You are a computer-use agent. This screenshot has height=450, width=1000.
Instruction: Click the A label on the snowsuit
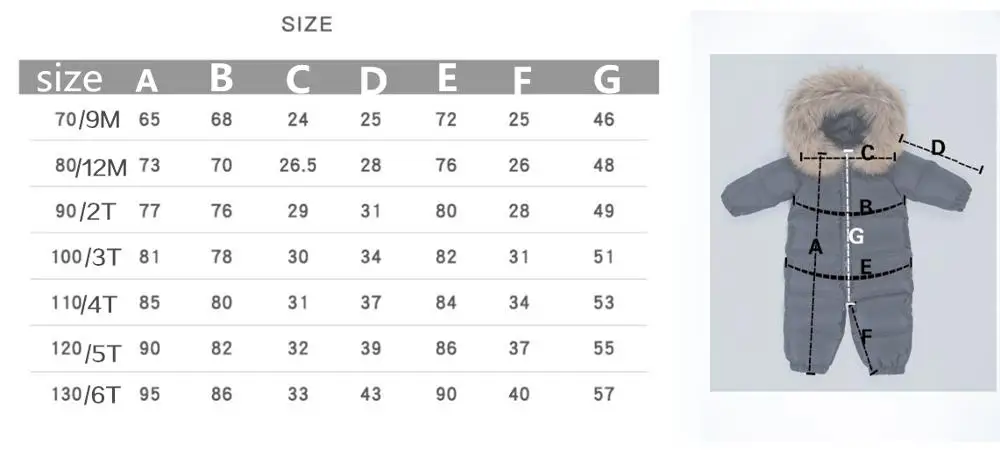click(x=815, y=247)
